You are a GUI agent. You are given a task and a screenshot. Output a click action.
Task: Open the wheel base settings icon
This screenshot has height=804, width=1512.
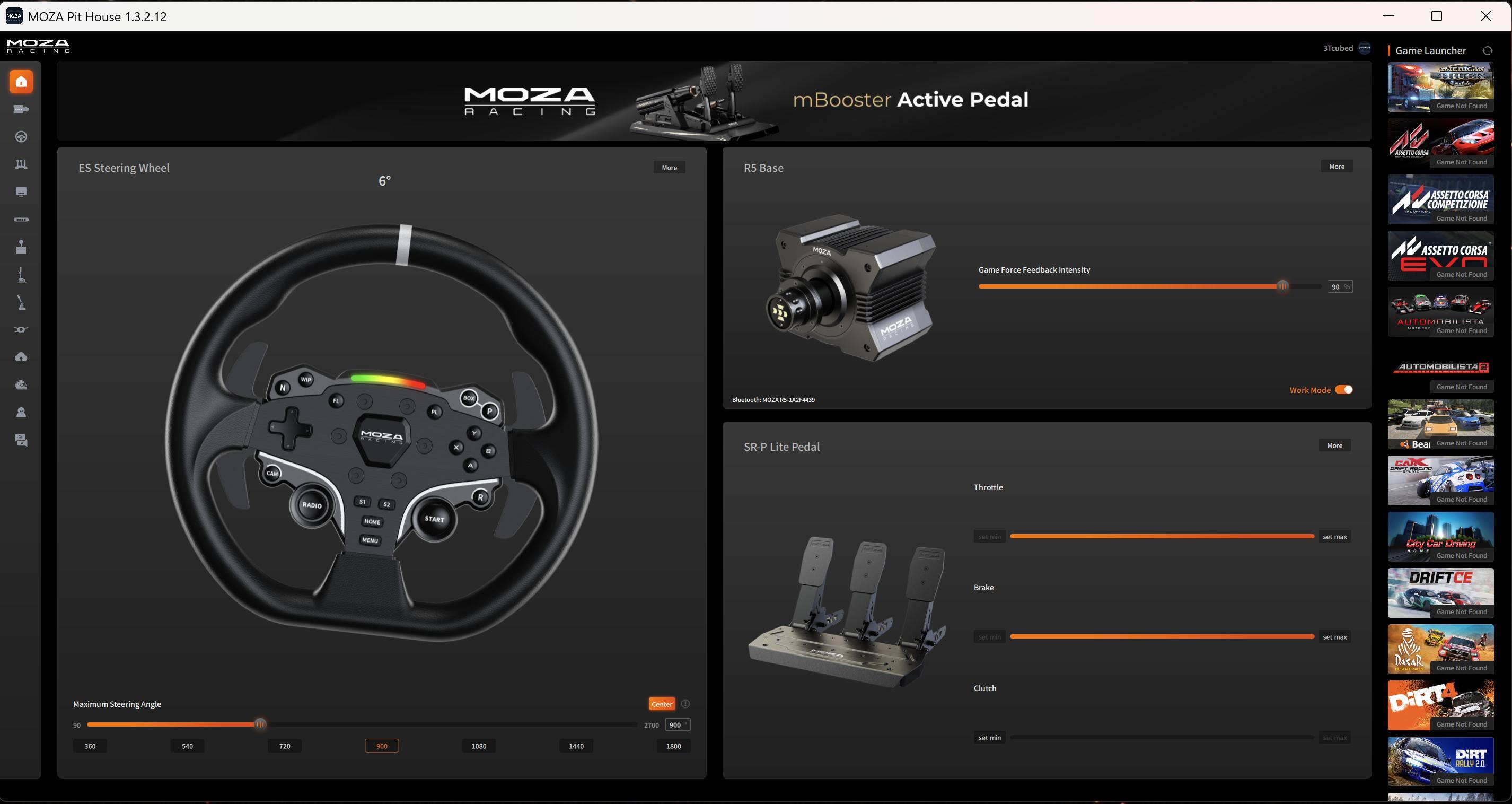pos(21,109)
